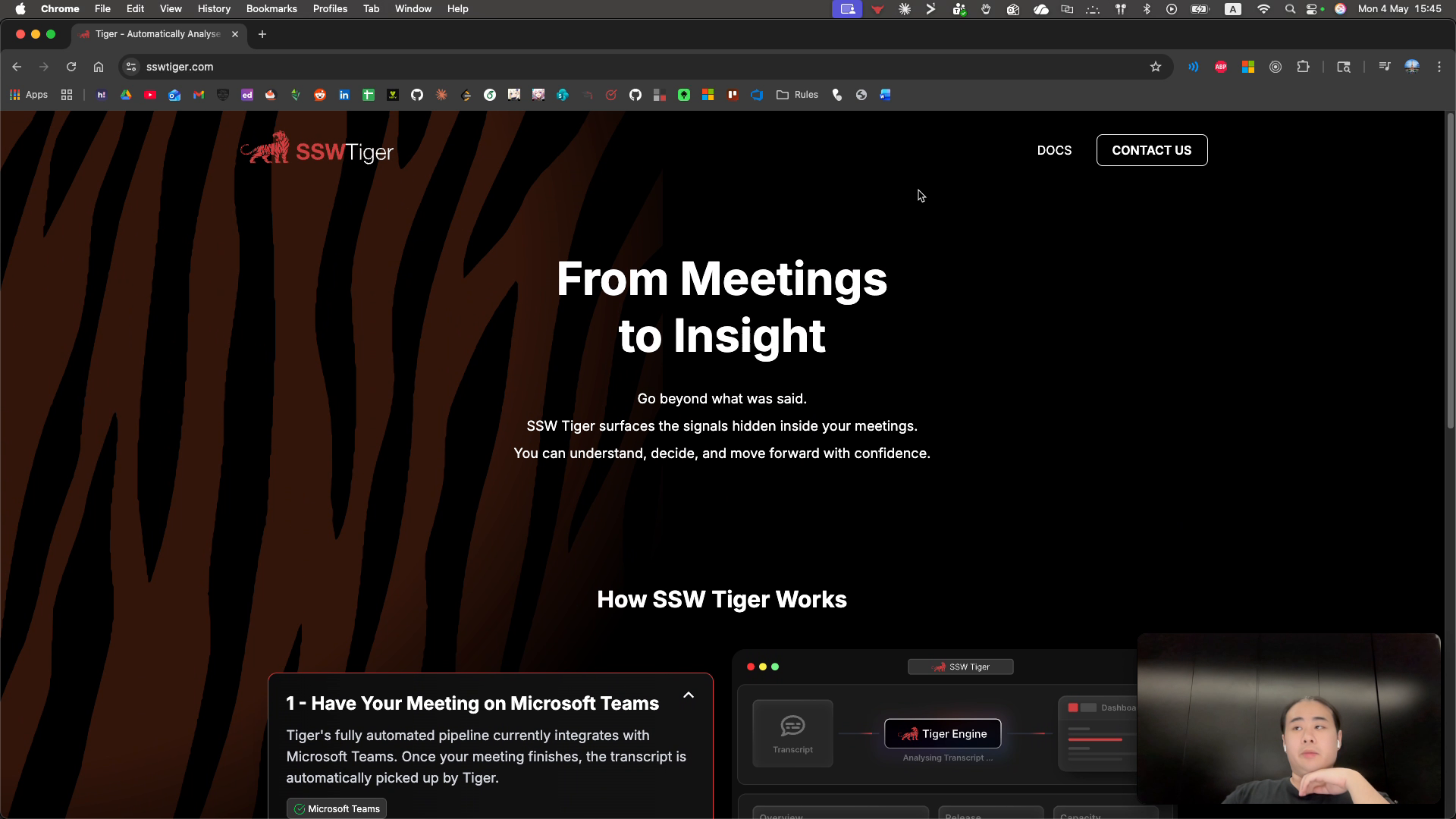Open the Rules bookmarks folder

click(797, 95)
